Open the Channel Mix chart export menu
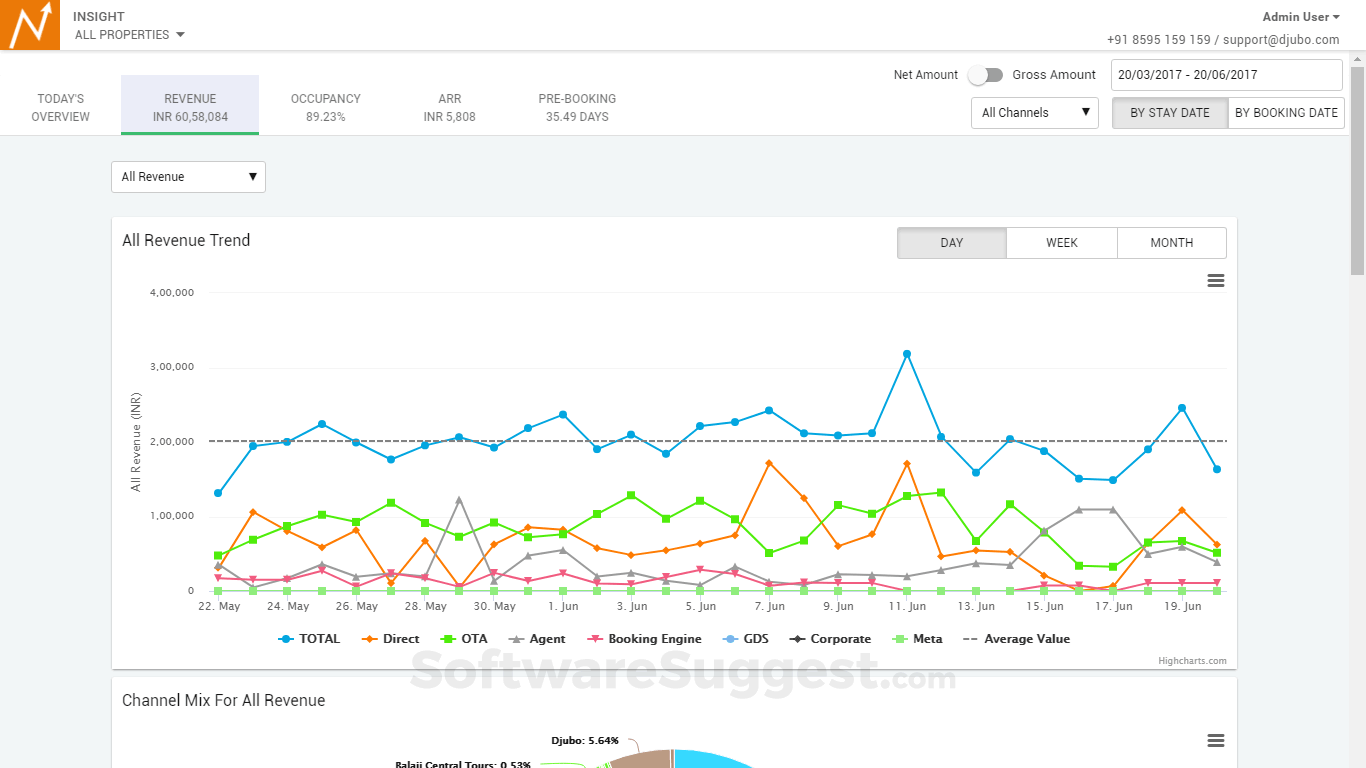Image resolution: width=1366 pixels, height=768 pixels. (1215, 741)
